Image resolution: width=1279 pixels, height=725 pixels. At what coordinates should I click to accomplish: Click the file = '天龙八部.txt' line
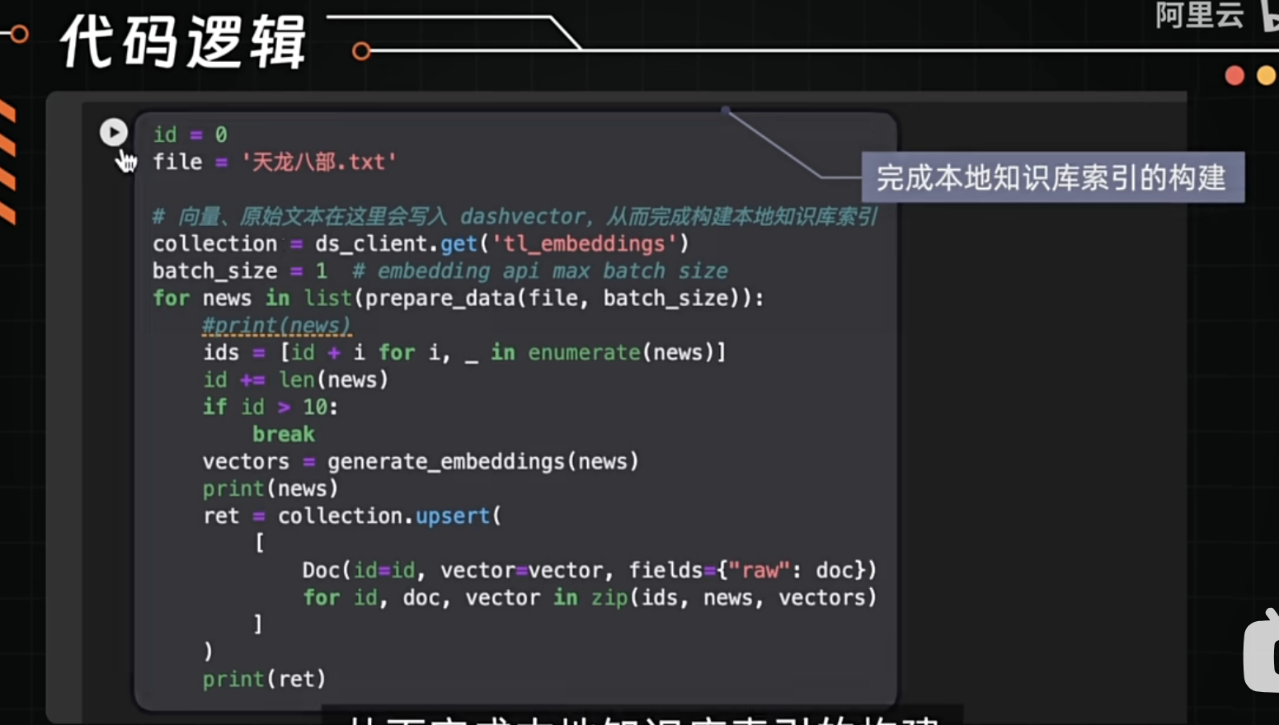tap(275, 162)
